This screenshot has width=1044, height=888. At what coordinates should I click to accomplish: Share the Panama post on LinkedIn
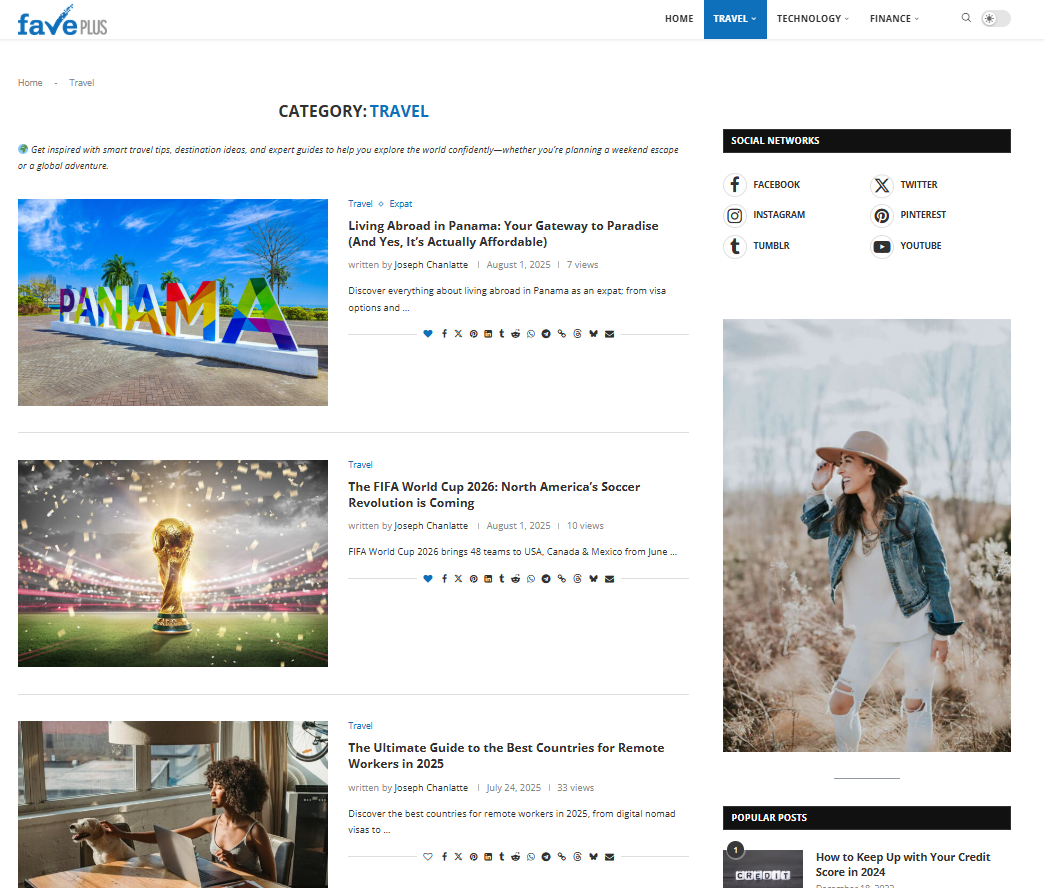(x=488, y=333)
